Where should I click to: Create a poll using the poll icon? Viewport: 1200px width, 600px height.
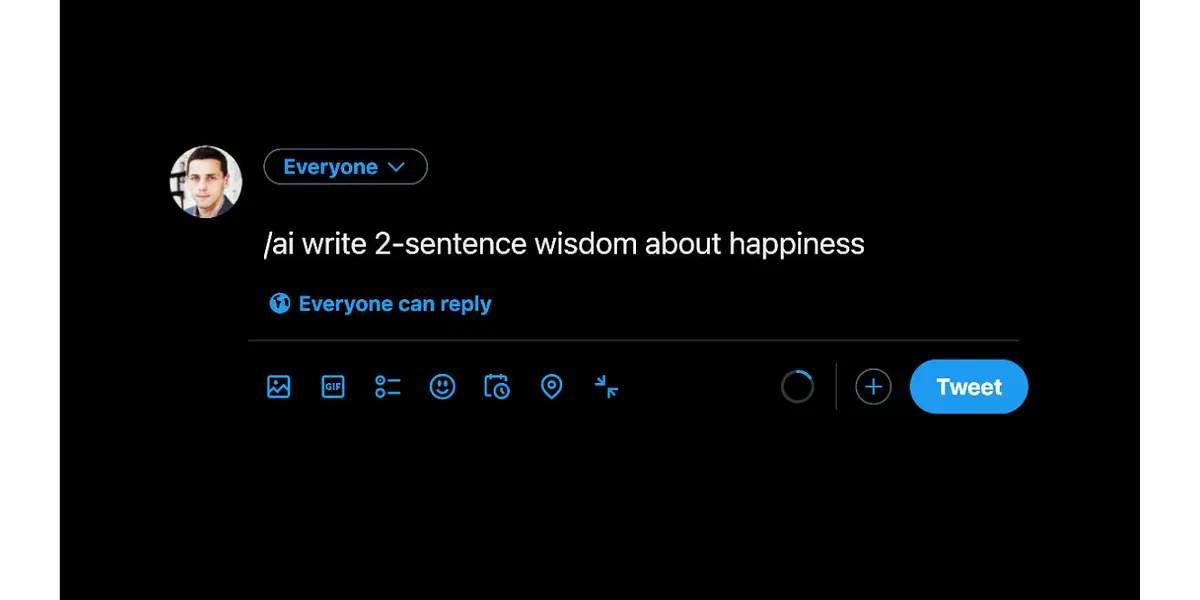[x=388, y=387]
